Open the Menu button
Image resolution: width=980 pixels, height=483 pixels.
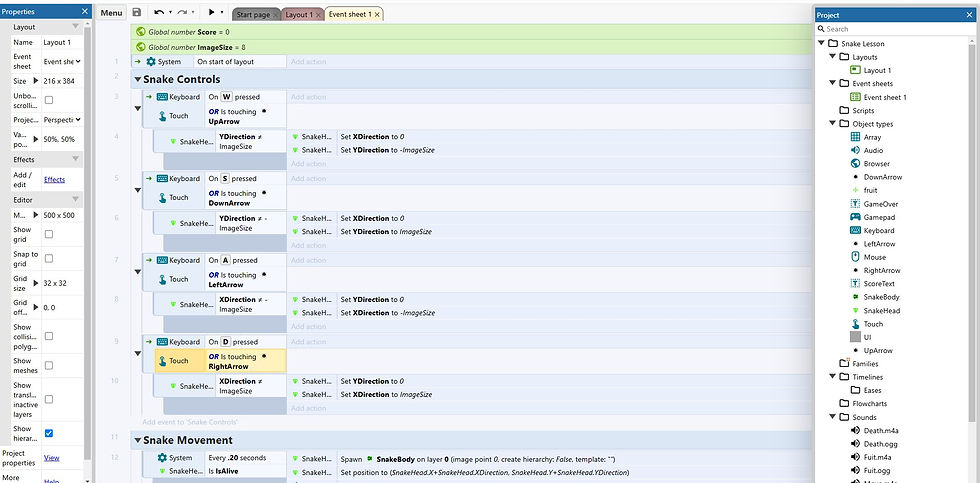[x=111, y=12]
